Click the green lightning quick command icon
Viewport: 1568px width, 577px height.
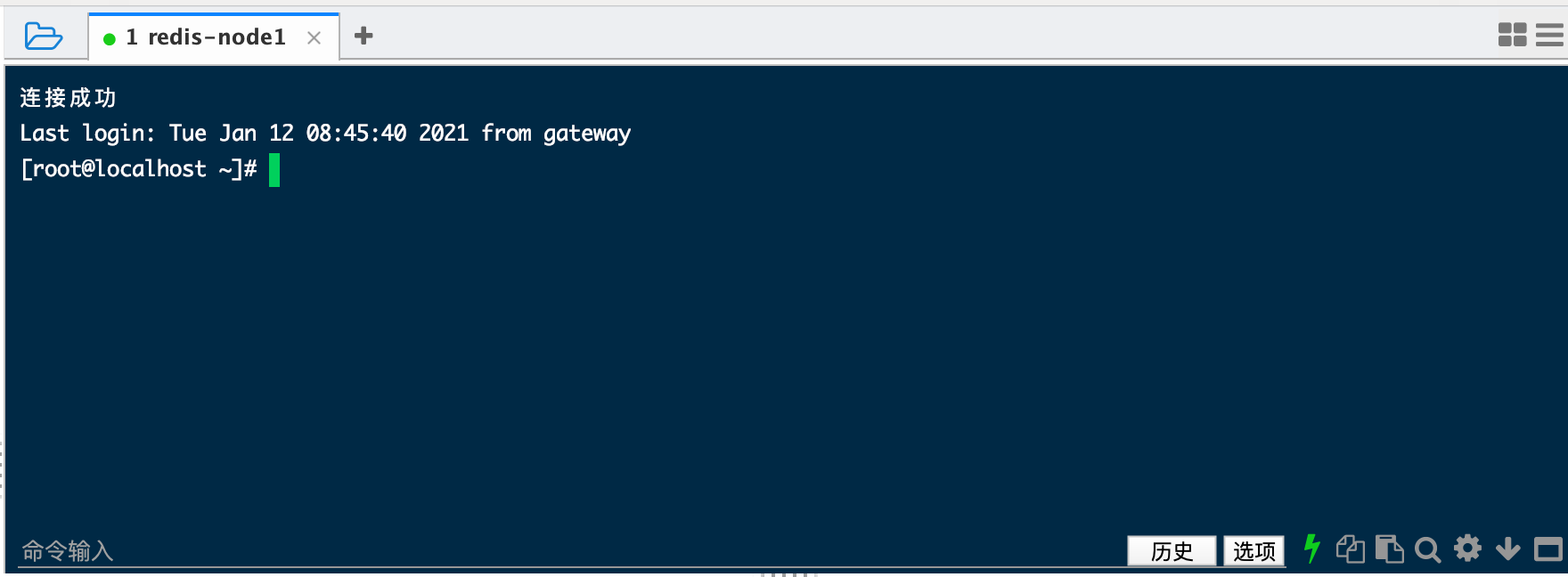(1311, 549)
